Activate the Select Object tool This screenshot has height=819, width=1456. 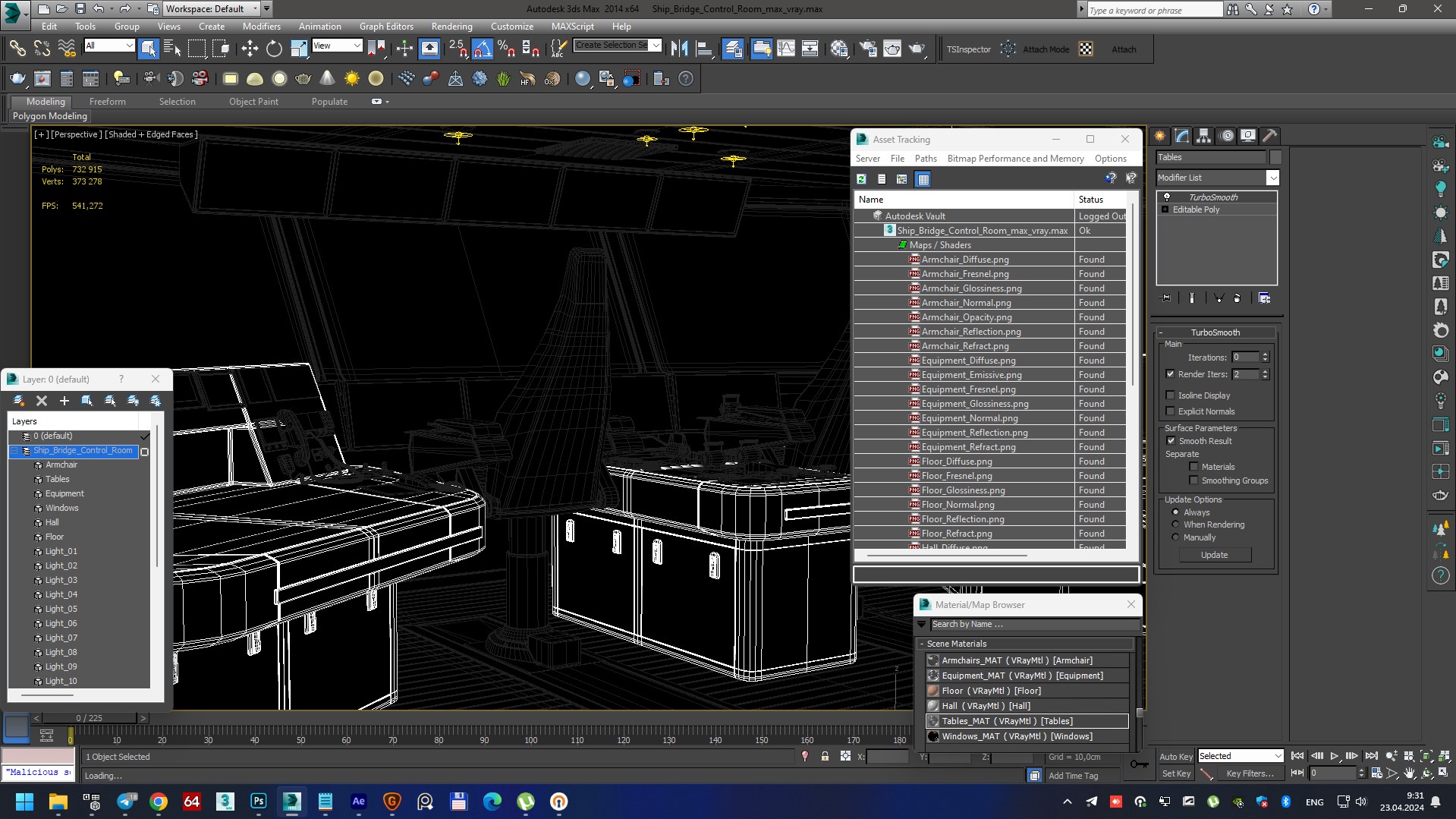click(x=149, y=49)
